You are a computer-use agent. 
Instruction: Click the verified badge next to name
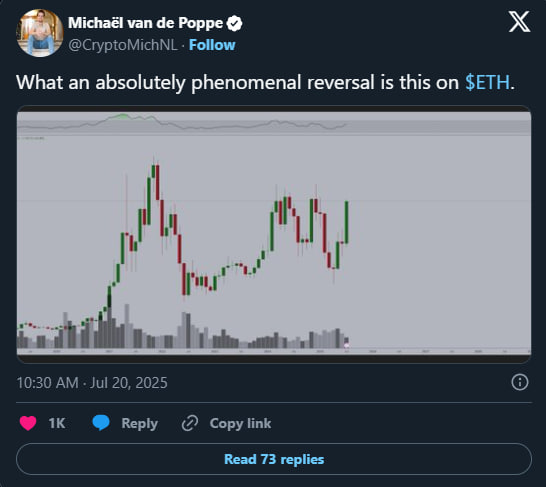coord(234,23)
